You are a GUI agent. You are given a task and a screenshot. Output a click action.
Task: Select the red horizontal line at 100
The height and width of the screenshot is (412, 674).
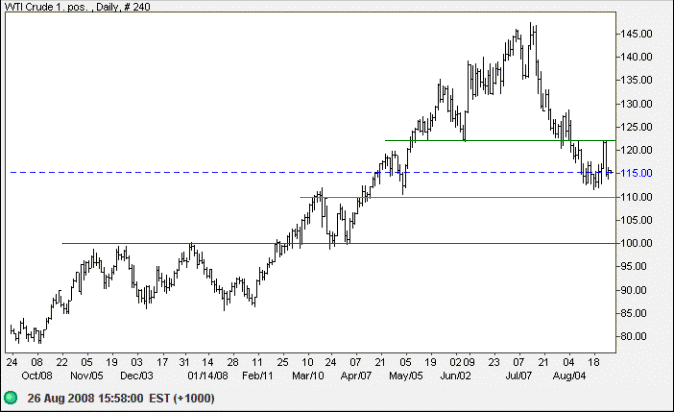[339, 243]
